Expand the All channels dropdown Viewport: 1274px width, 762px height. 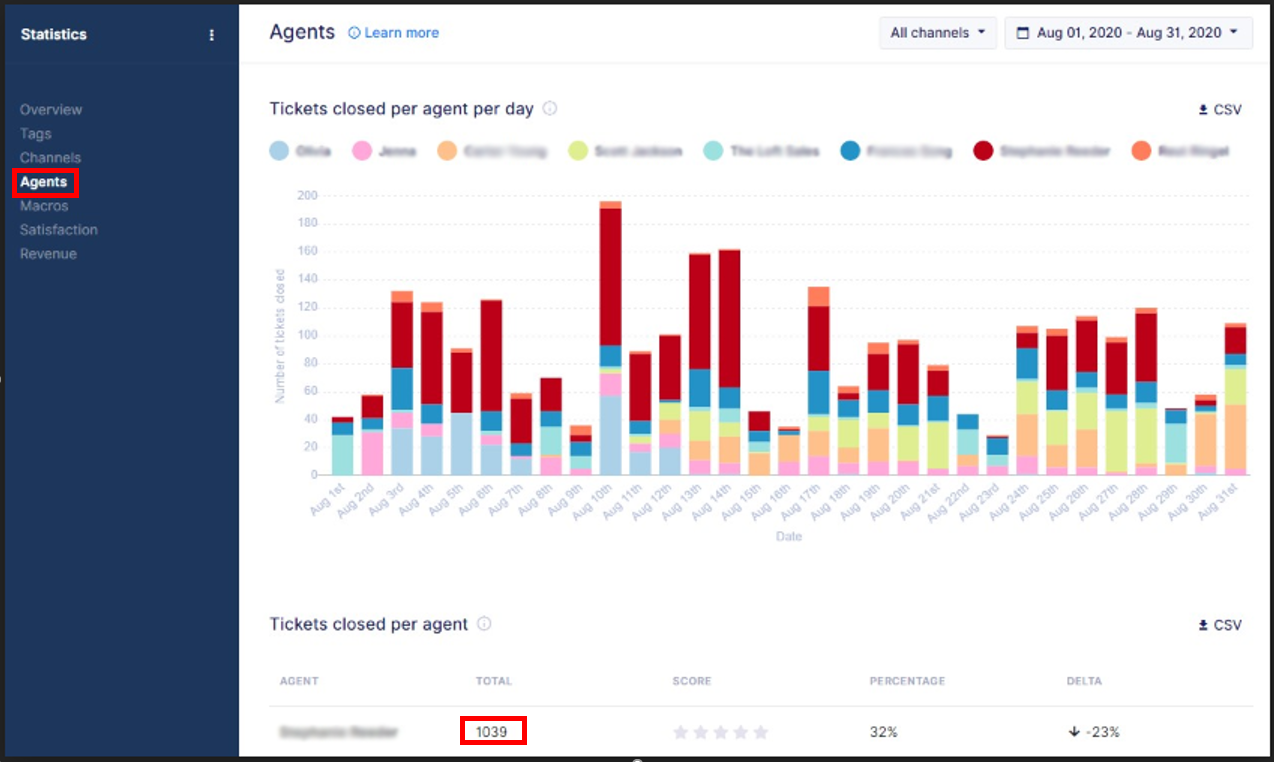938,33
